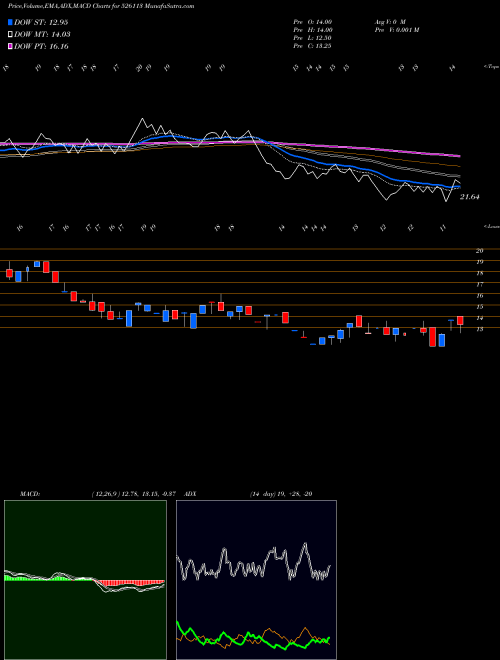This screenshot has height=660, width=500.
Task: Click the ADX (14 day) values text
Action: point(281,494)
